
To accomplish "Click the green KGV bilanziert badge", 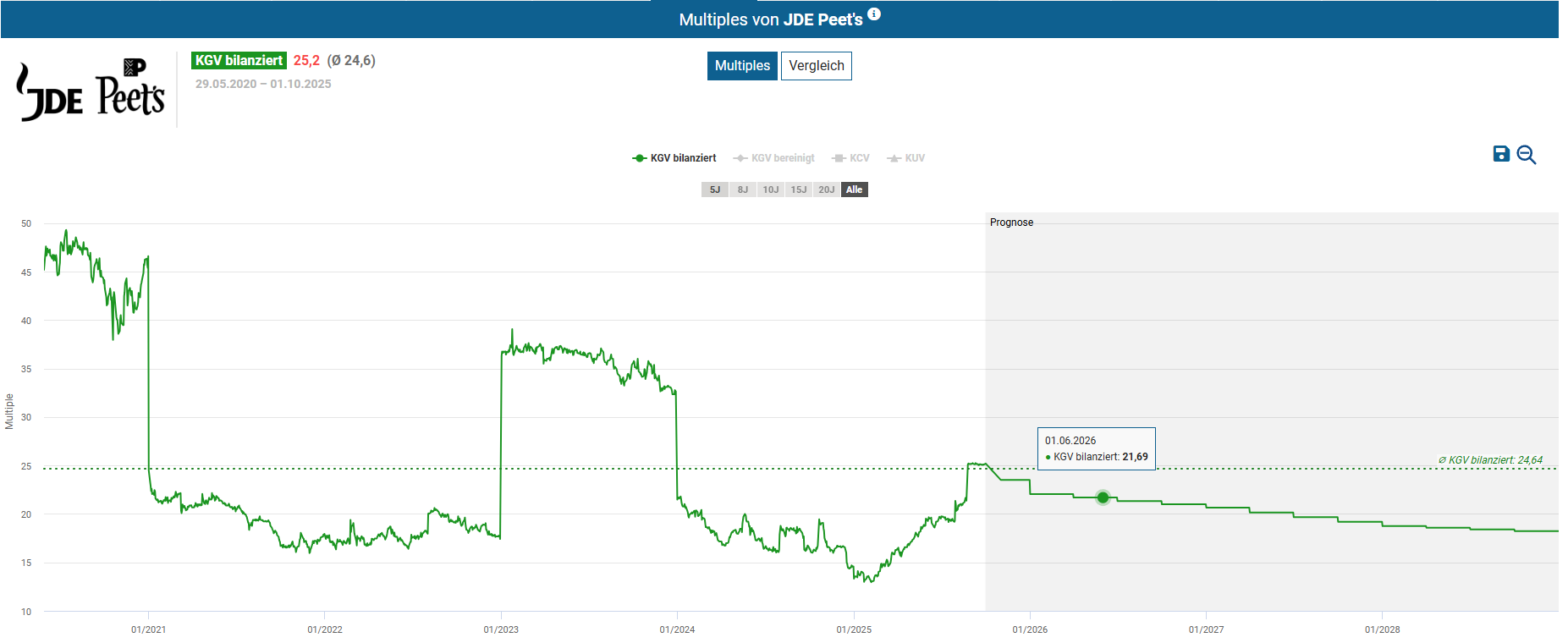I will [239, 61].
